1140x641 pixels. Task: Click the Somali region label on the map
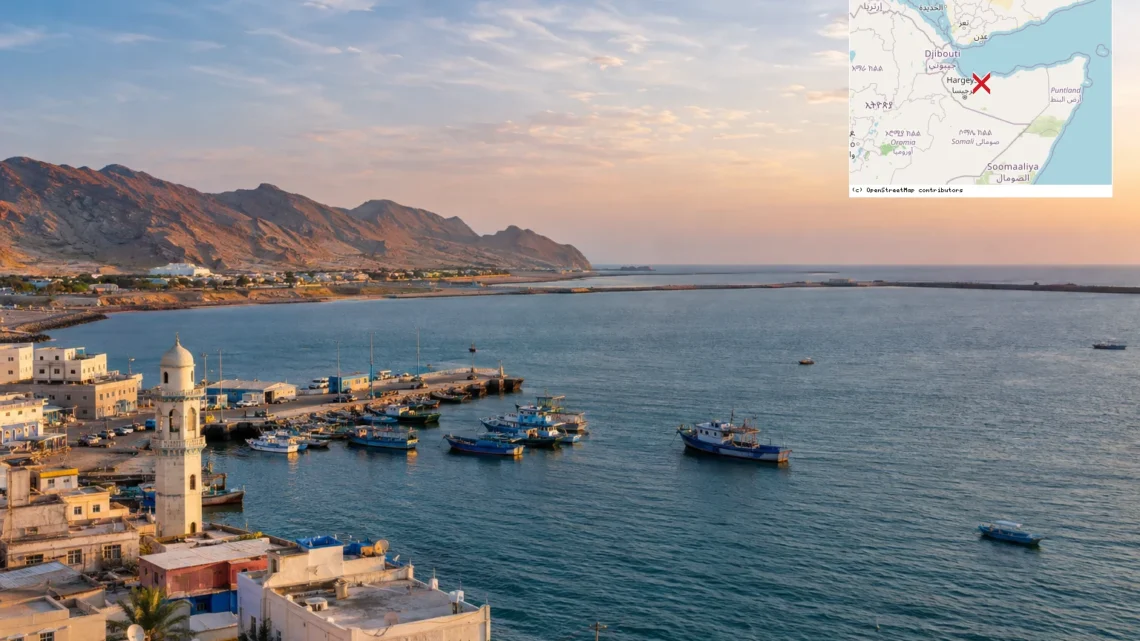[962, 142]
